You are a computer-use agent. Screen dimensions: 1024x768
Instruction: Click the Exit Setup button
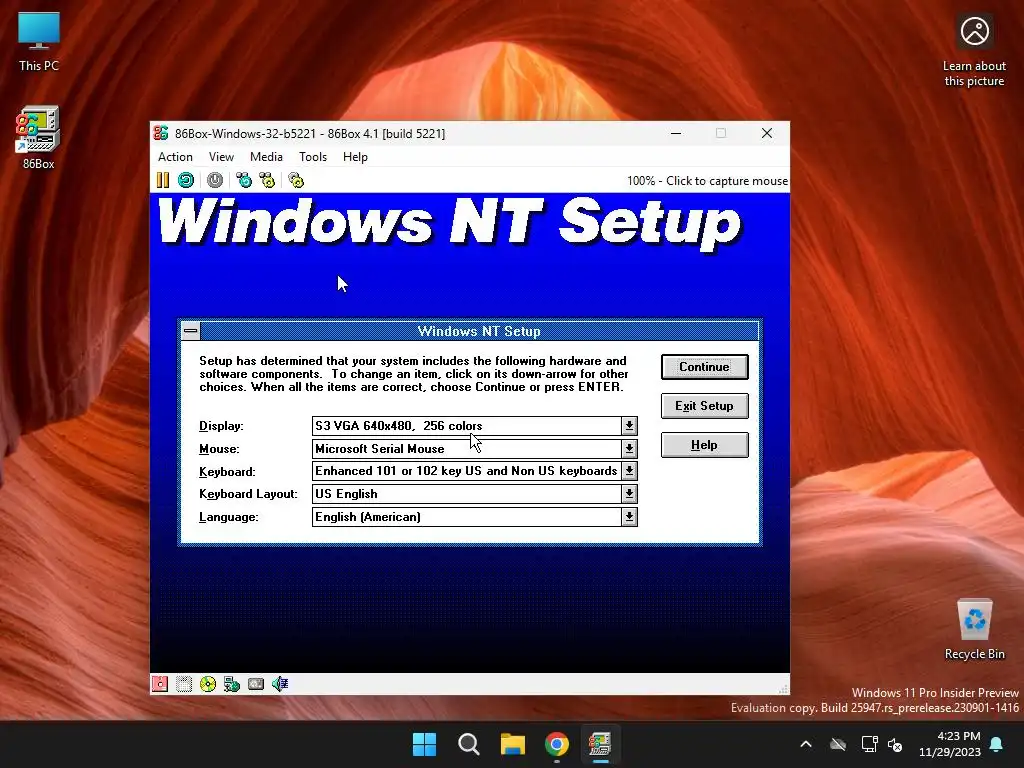704,406
